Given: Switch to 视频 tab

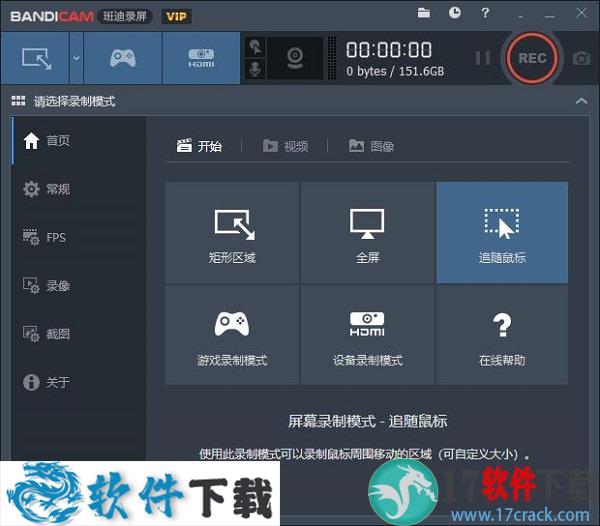Looking at the screenshot, I should click(285, 146).
